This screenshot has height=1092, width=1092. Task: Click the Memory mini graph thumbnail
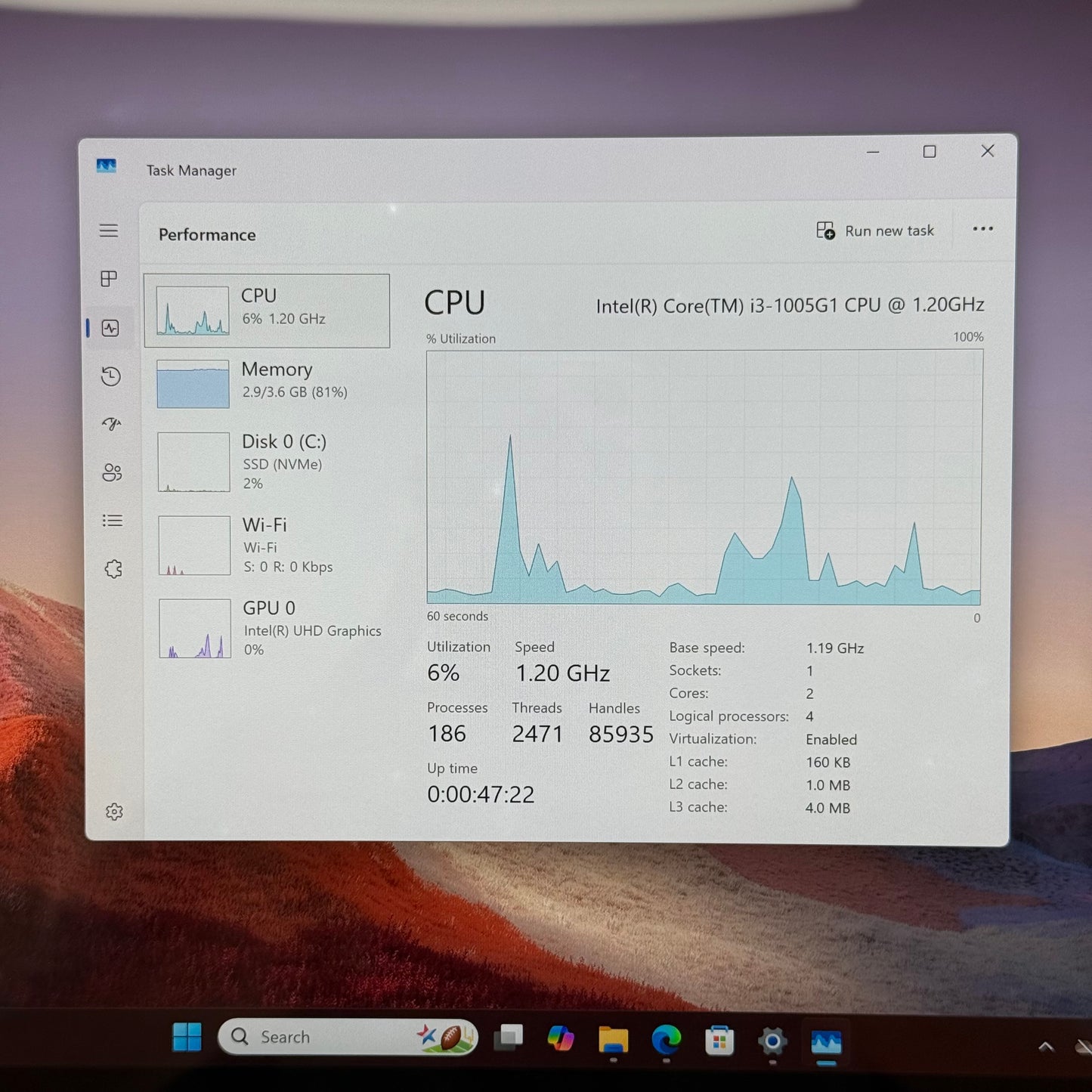coord(193,384)
